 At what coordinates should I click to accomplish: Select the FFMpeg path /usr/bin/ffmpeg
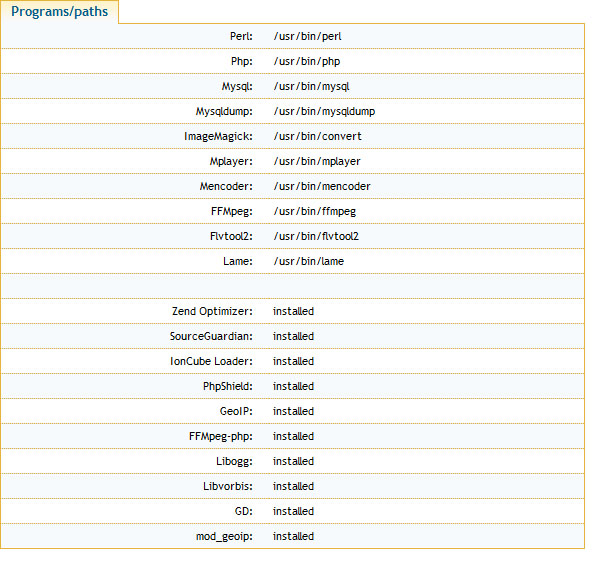tap(315, 211)
